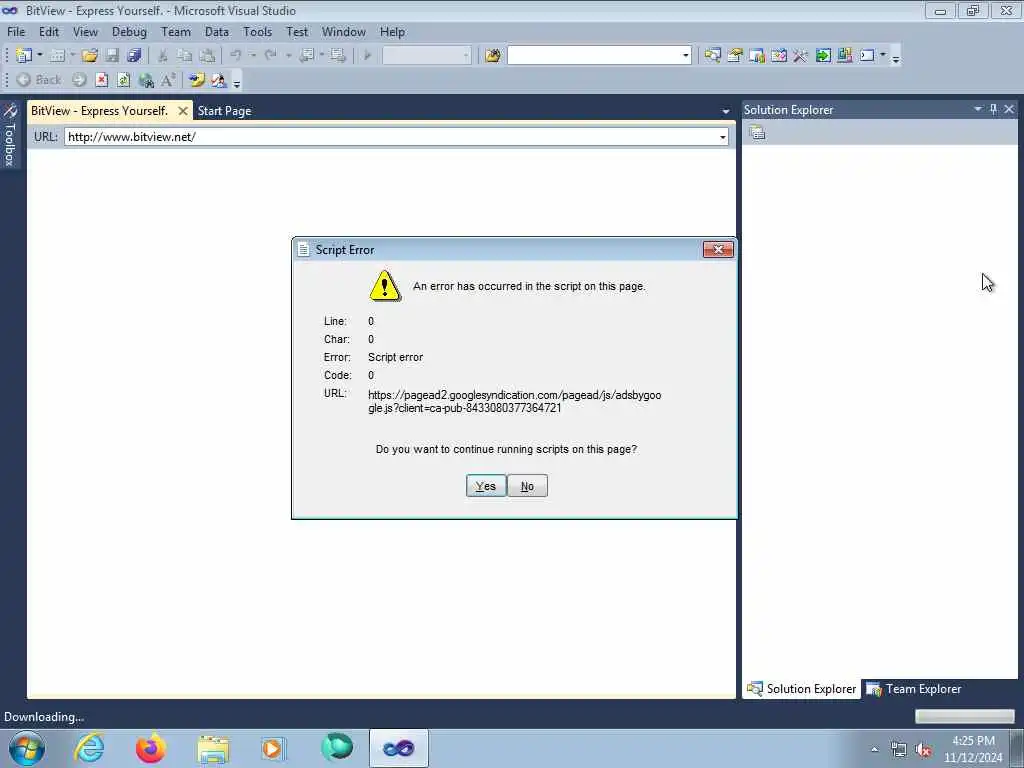Click the Properties icon in Solution Explorer
The height and width of the screenshot is (768, 1024).
(x=757, y=133)
